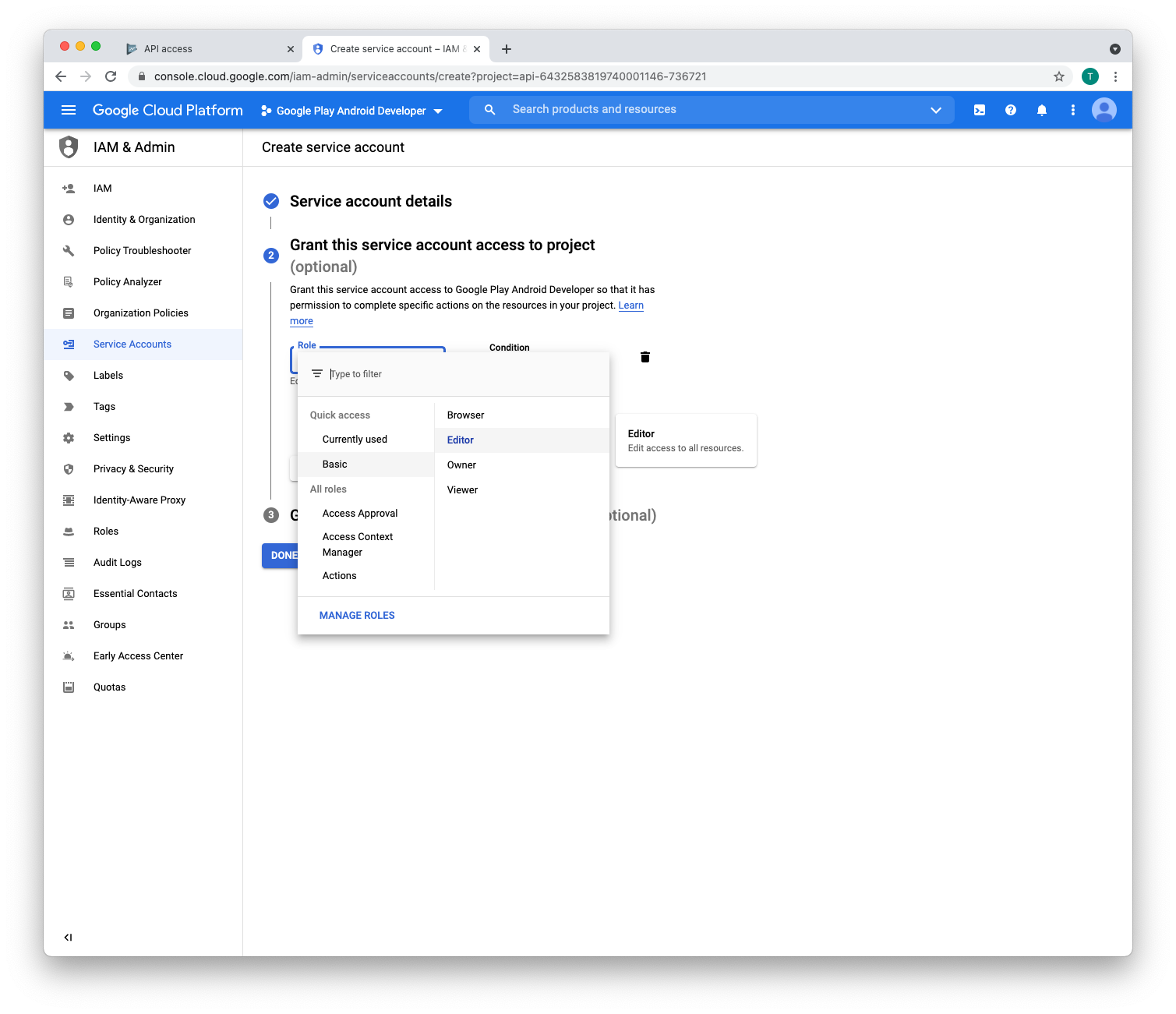Click the Quotas icon in sidebar
This screenshot has height=1014, width=1176.
[69, 687]
